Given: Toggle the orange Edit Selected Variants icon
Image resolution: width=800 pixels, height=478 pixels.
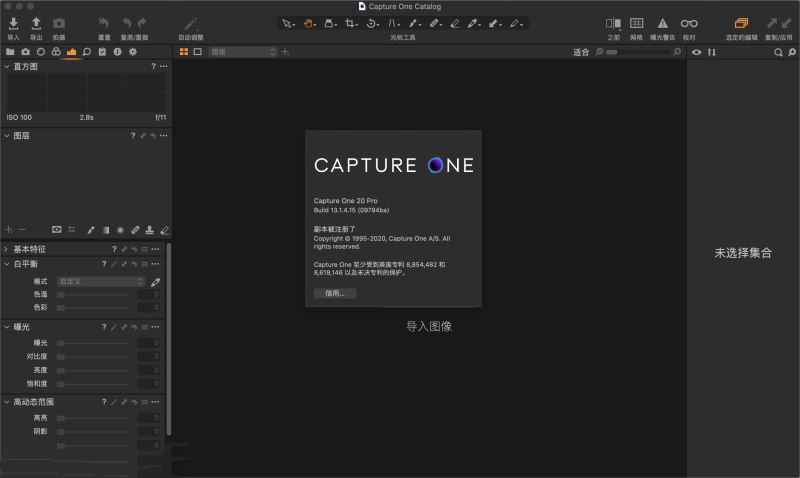Looking at the screenshot, I should click(x=741, y=23).
